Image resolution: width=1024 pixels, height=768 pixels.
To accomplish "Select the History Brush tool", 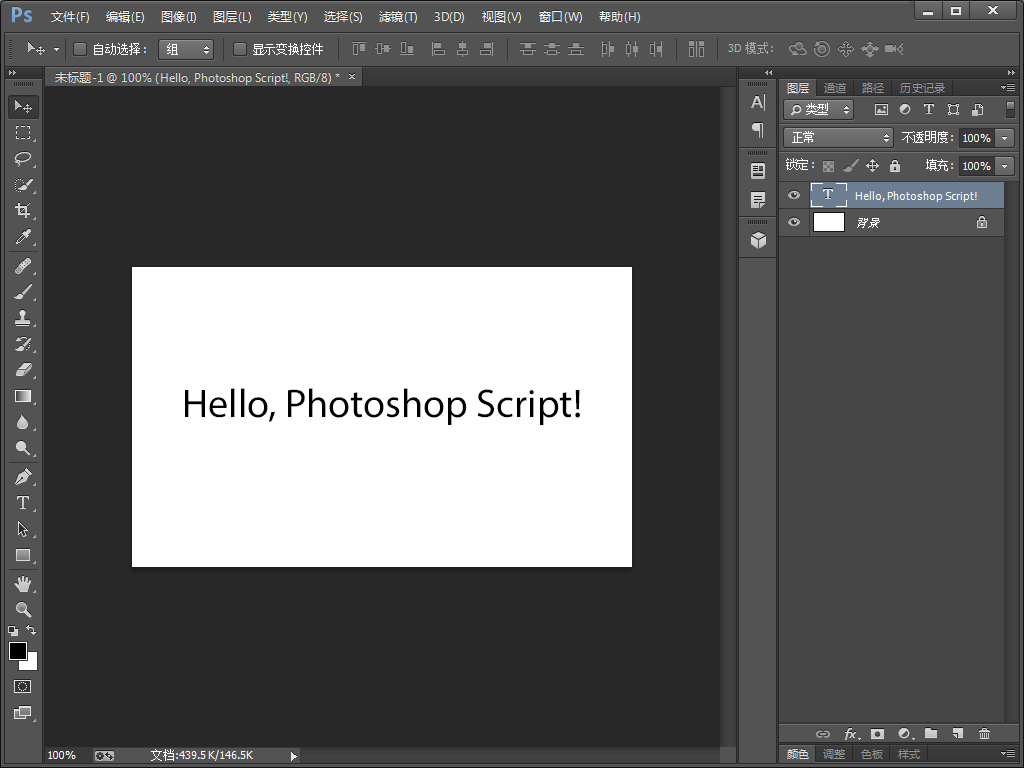I will pos(23,344).
